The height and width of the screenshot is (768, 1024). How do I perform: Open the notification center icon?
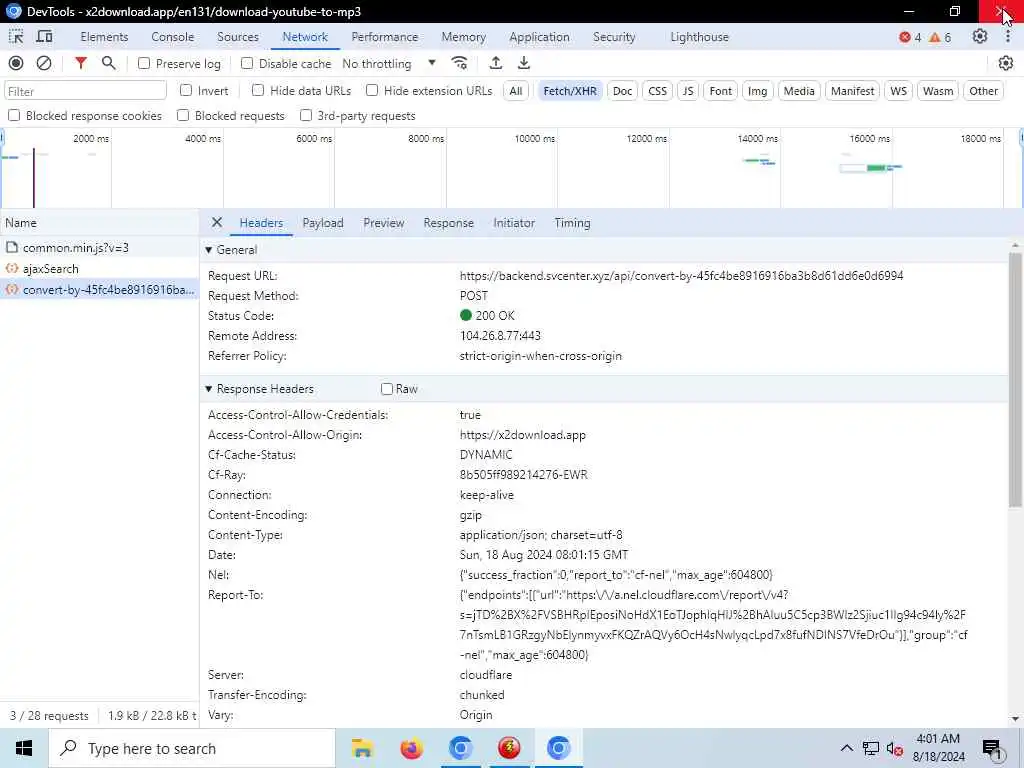pyautogui.click(x=992, y=749)
